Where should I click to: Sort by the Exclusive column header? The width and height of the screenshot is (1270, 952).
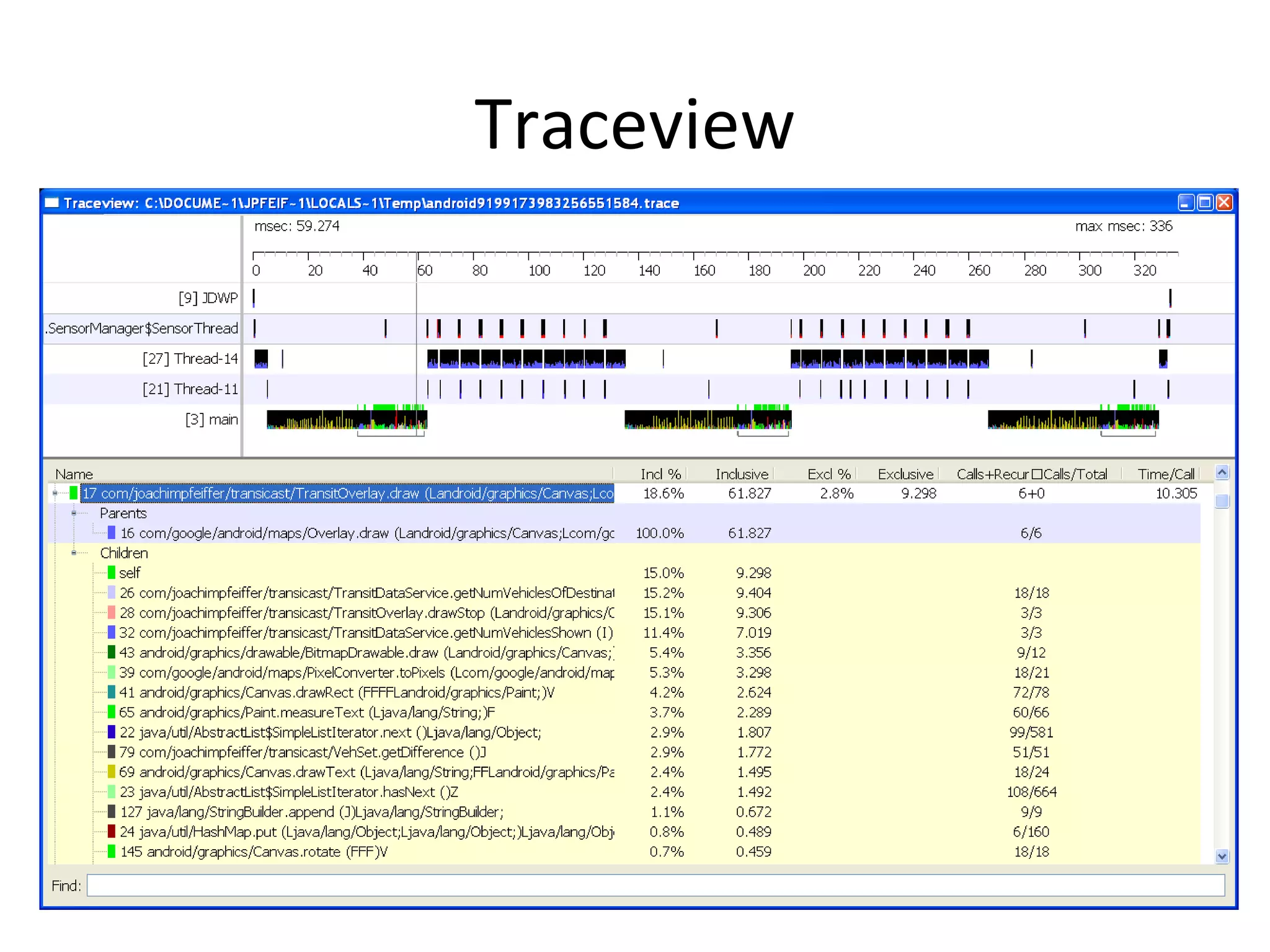905,474
